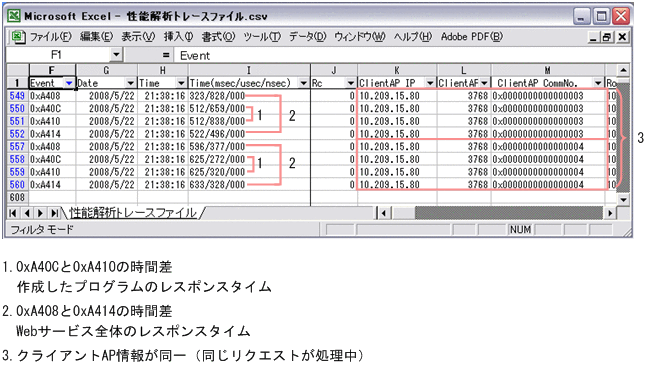Go to next sheet tab navigation arrow
Image resolution: width=648 pixels, height=367 pixels.
tap(40, 213)
